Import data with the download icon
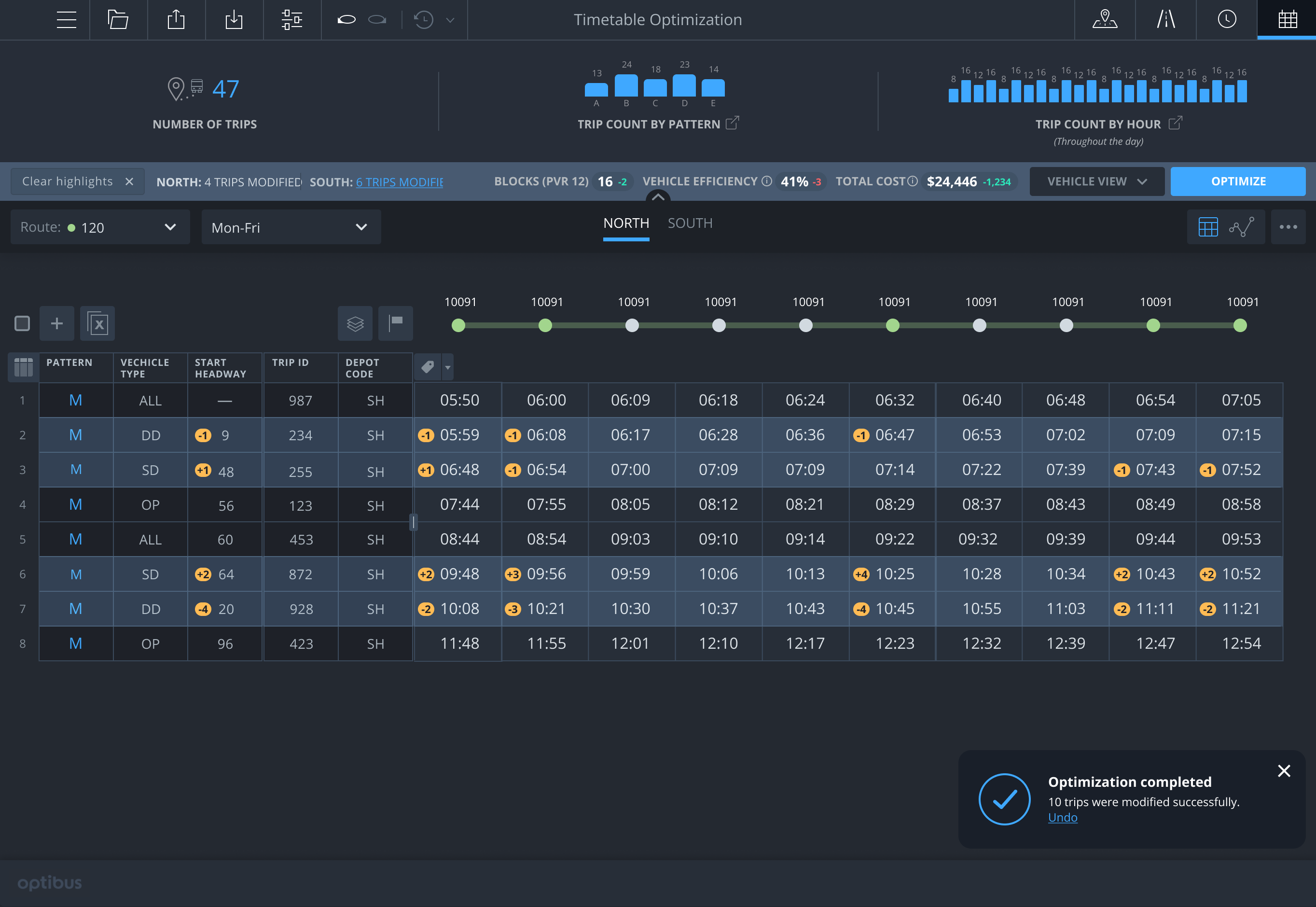Screen dimensions: 1316x907 click(x=234, y=20)
